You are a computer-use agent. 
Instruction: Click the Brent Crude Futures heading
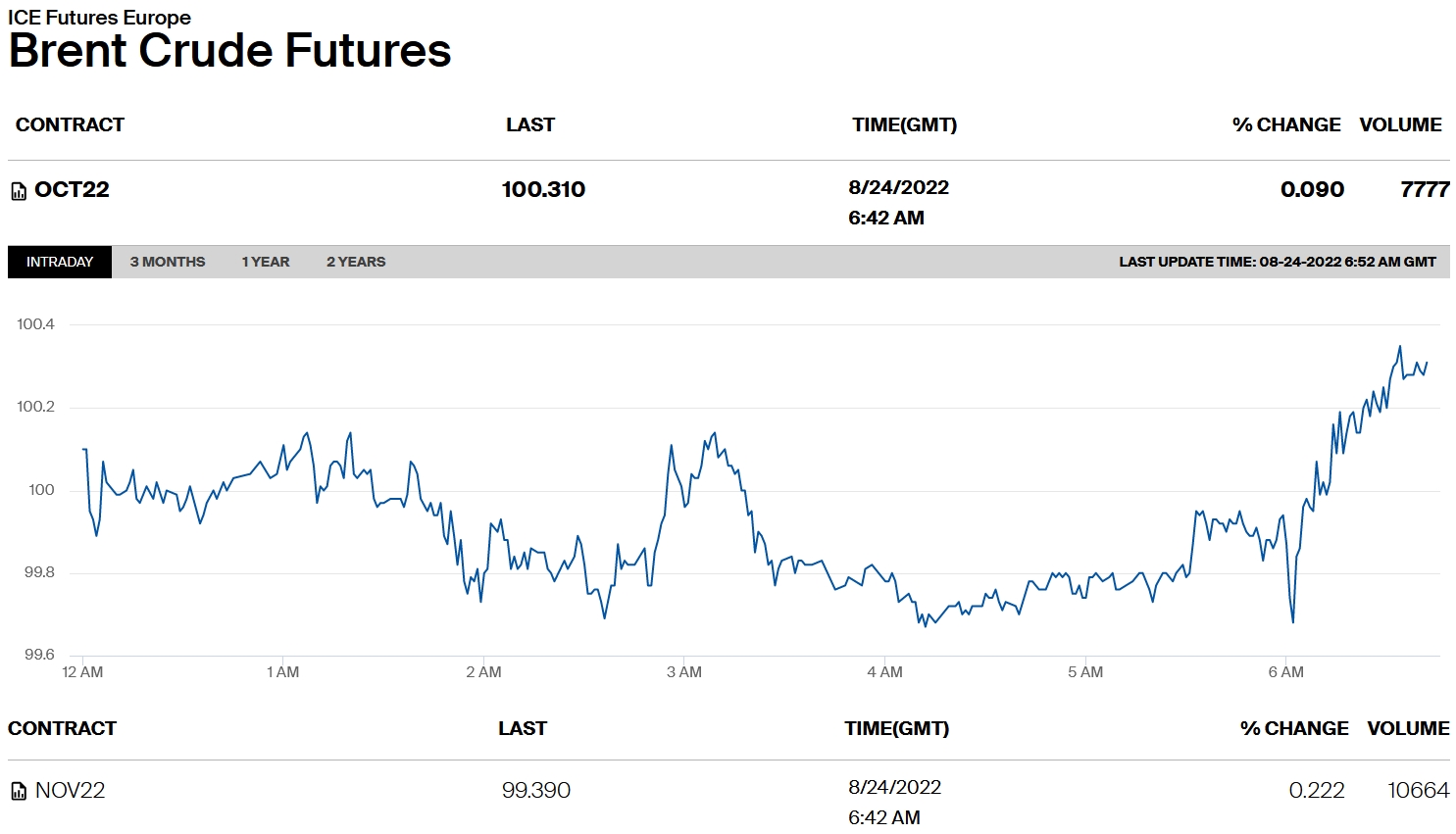[x=229, y=51]
